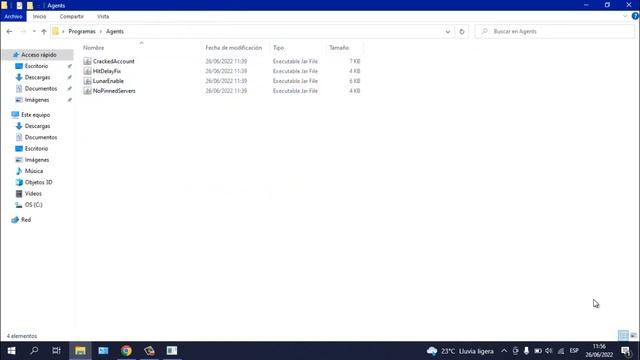Select the NoPinnedServers jar file icon
Screen dimensions: 640x360
click(x=87, y=91)
